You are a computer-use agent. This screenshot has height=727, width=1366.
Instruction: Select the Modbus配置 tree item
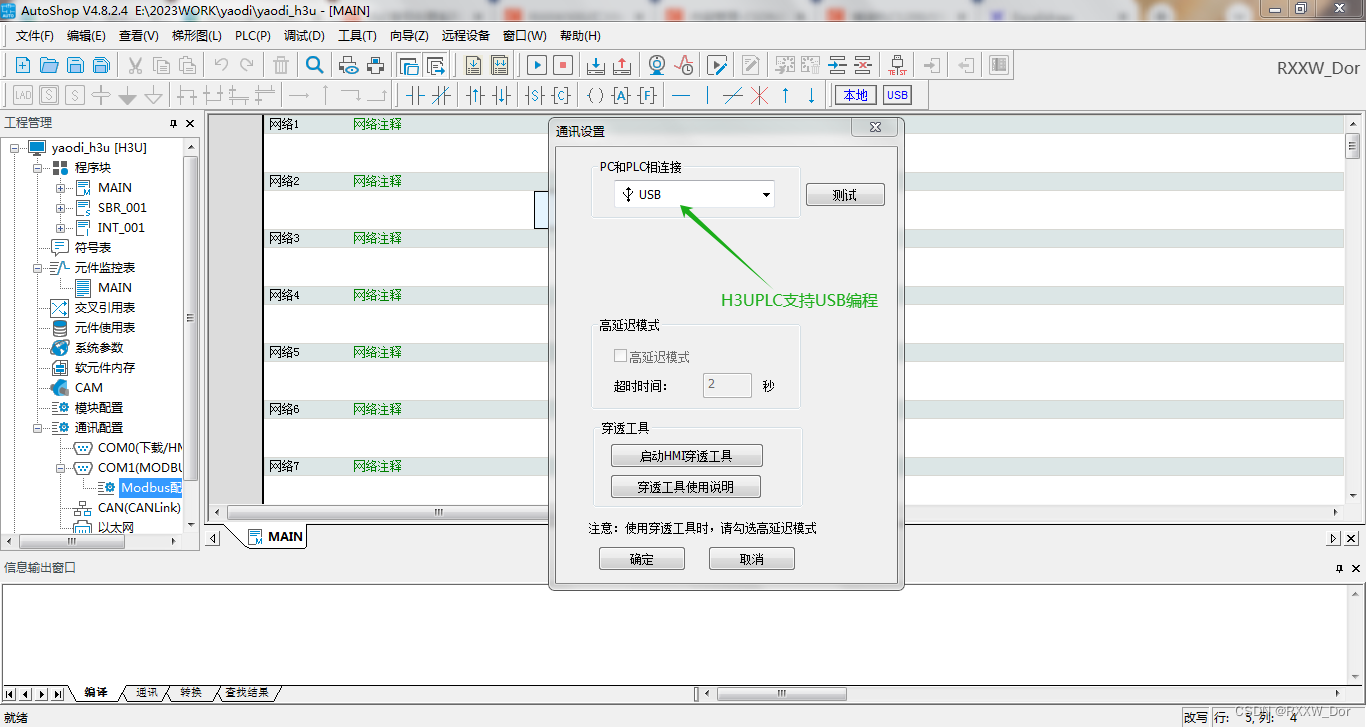click(151, 487)
